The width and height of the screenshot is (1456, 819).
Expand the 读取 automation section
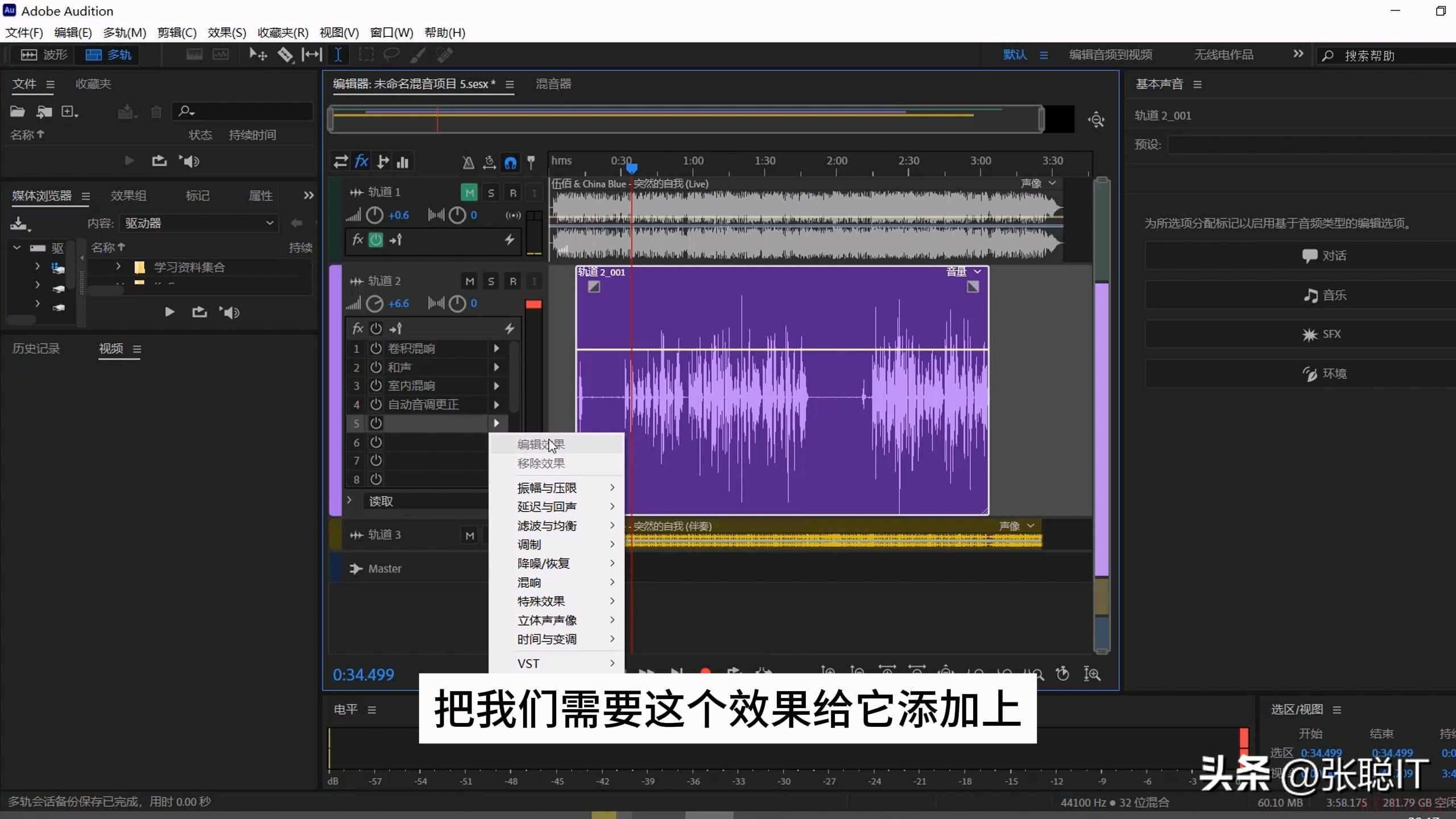350,500
